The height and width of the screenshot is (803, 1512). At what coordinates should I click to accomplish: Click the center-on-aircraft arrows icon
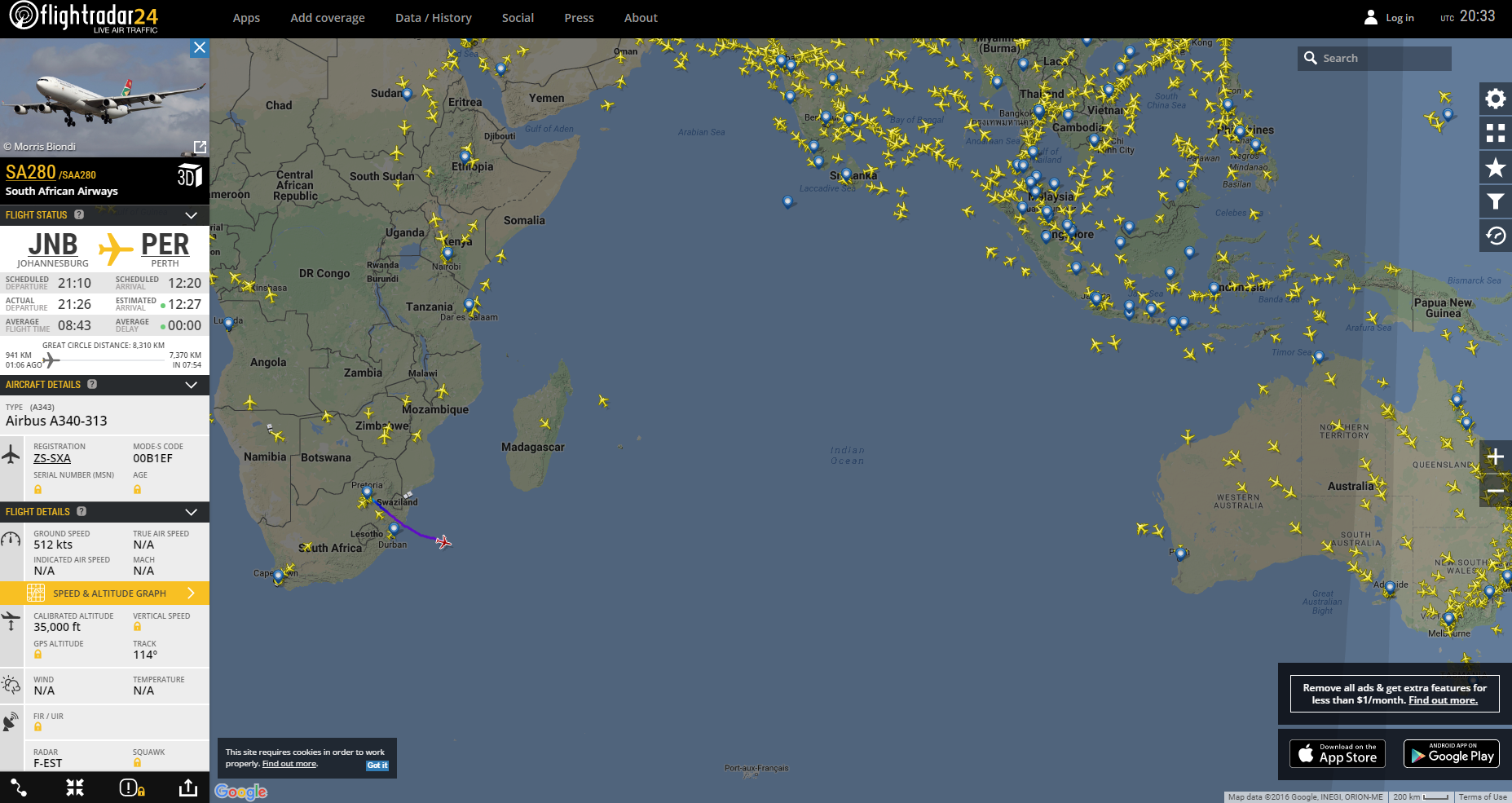click(75, 788)
